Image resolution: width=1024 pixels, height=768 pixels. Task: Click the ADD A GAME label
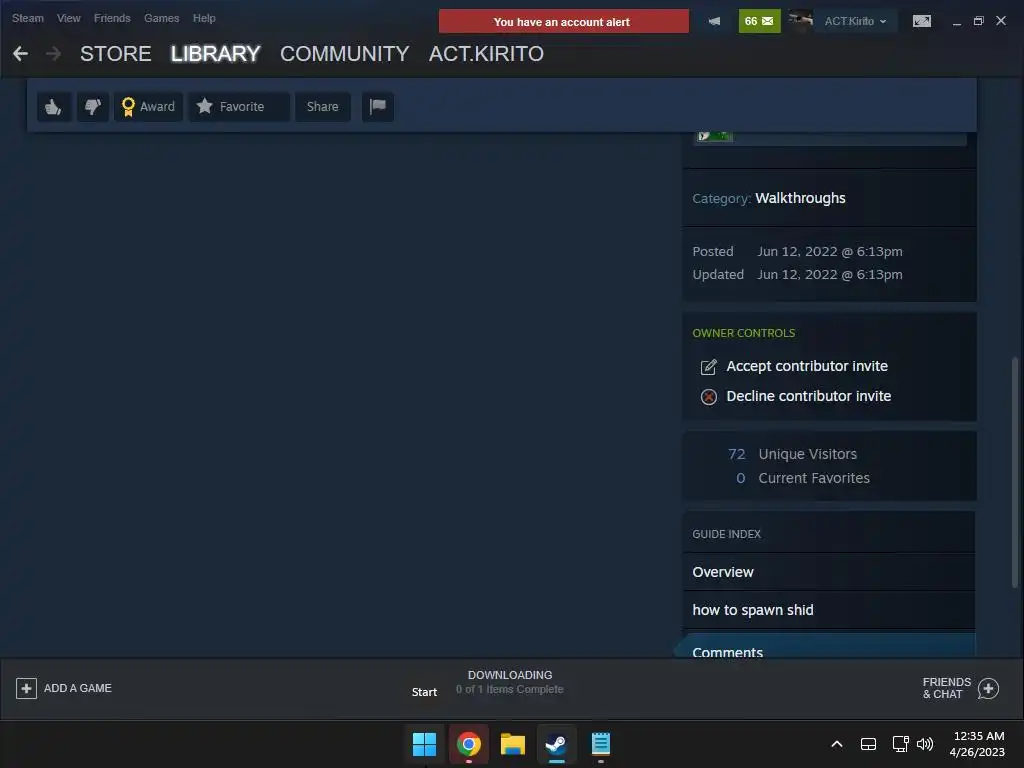click(78, 688)
